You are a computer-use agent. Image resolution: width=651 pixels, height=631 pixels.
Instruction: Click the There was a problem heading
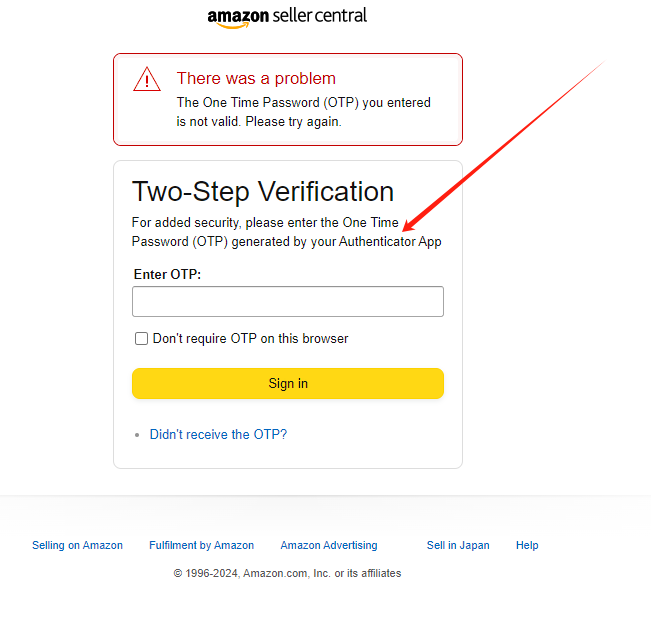[x=256, y=78]
